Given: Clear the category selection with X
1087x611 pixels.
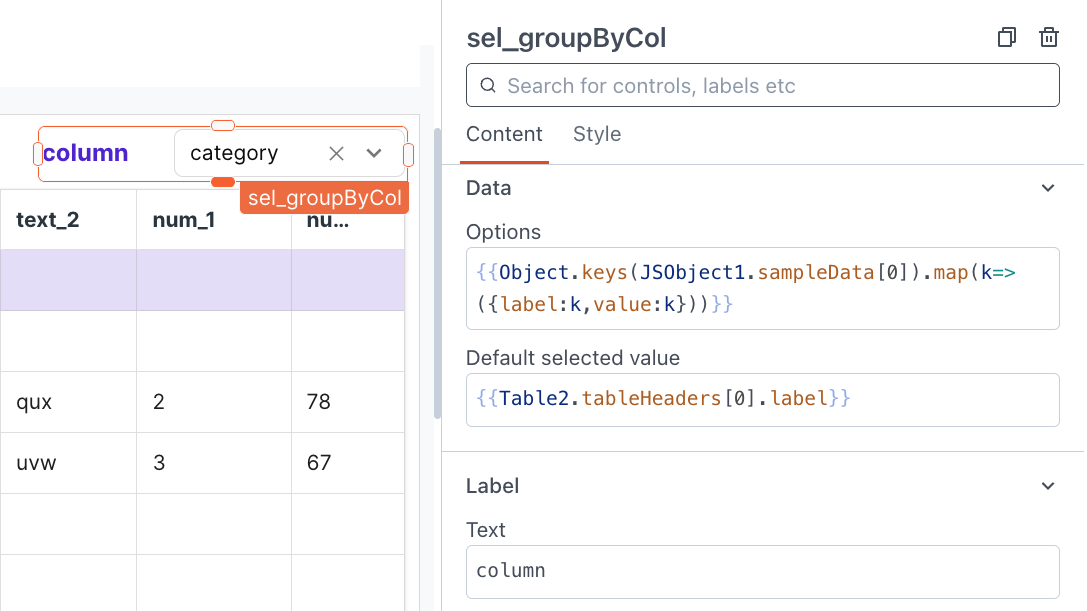Looking at the screenshot, I should pyautogui.click(x=337, y=153).
